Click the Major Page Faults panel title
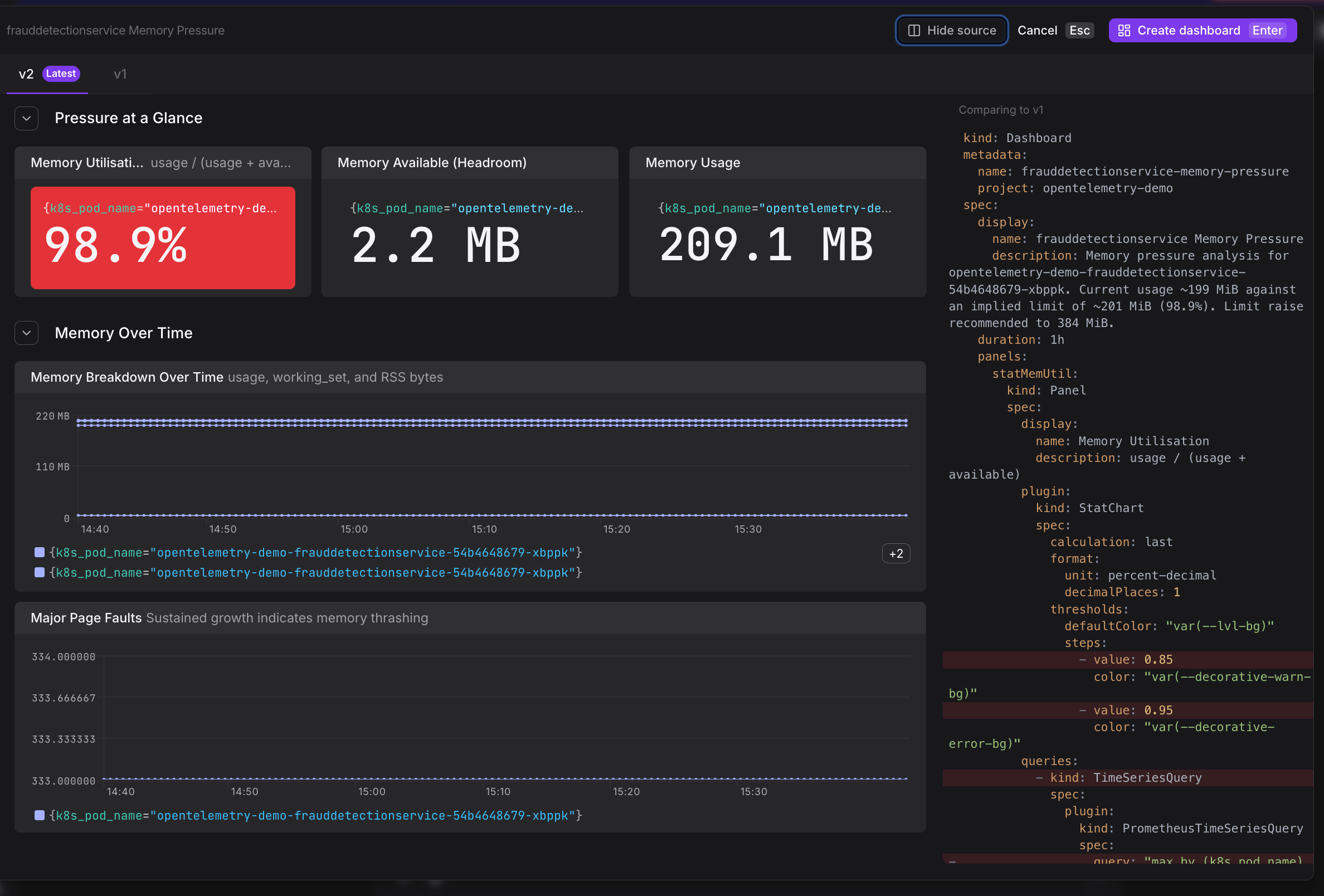Viewport: 1324px width, 896px height. 86,618
